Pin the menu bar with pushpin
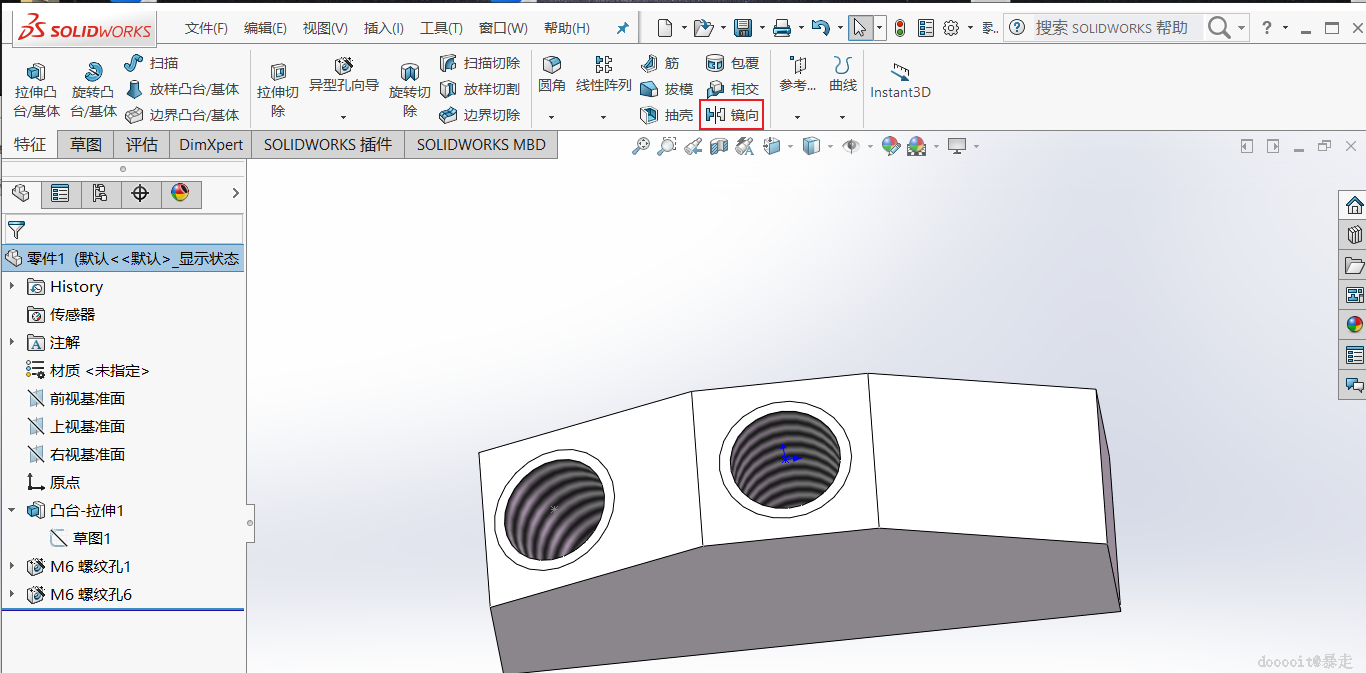Viewport: 1366px width, 673px height. [622, 28]
